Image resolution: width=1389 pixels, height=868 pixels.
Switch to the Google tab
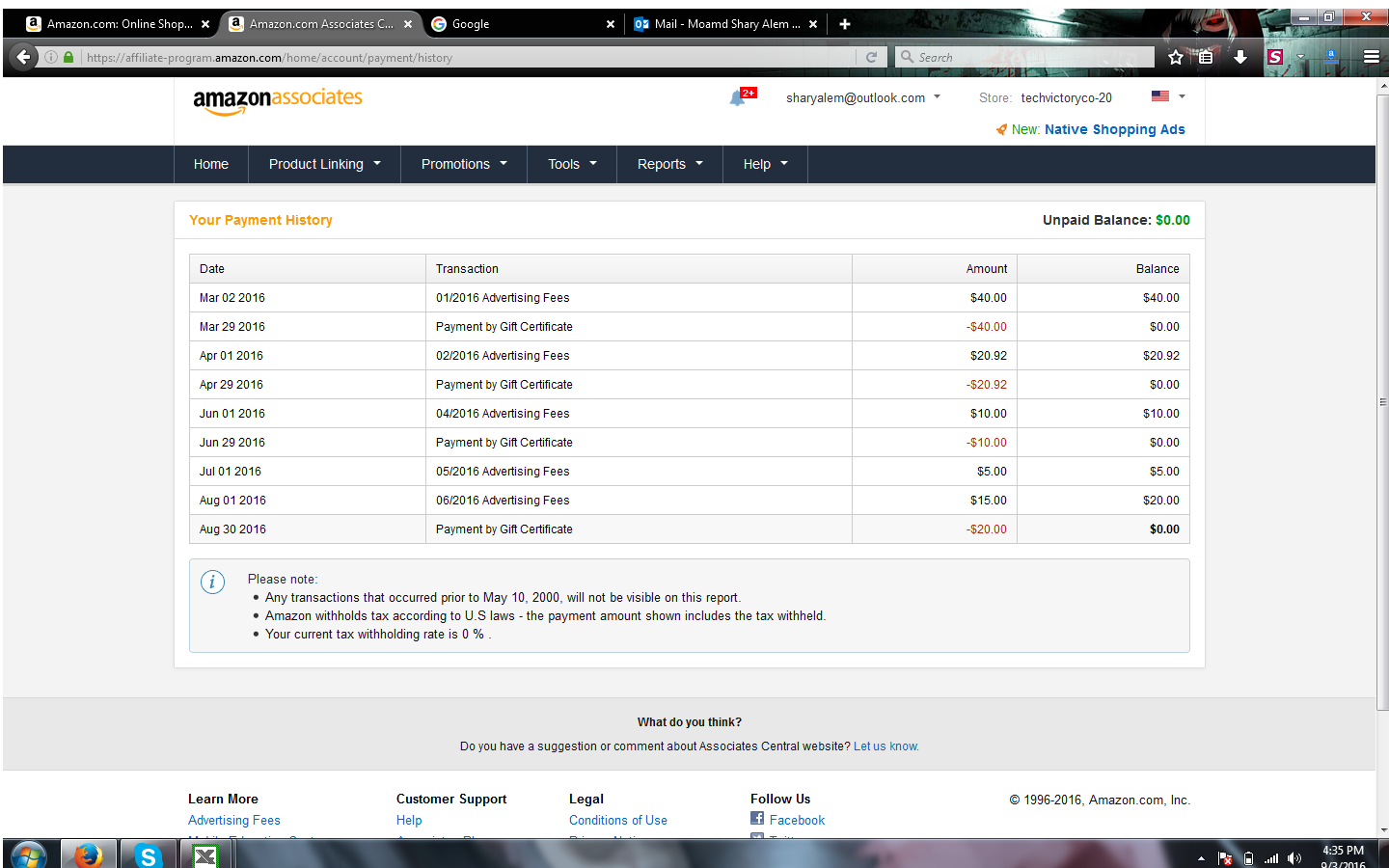(x=522, y=24)
